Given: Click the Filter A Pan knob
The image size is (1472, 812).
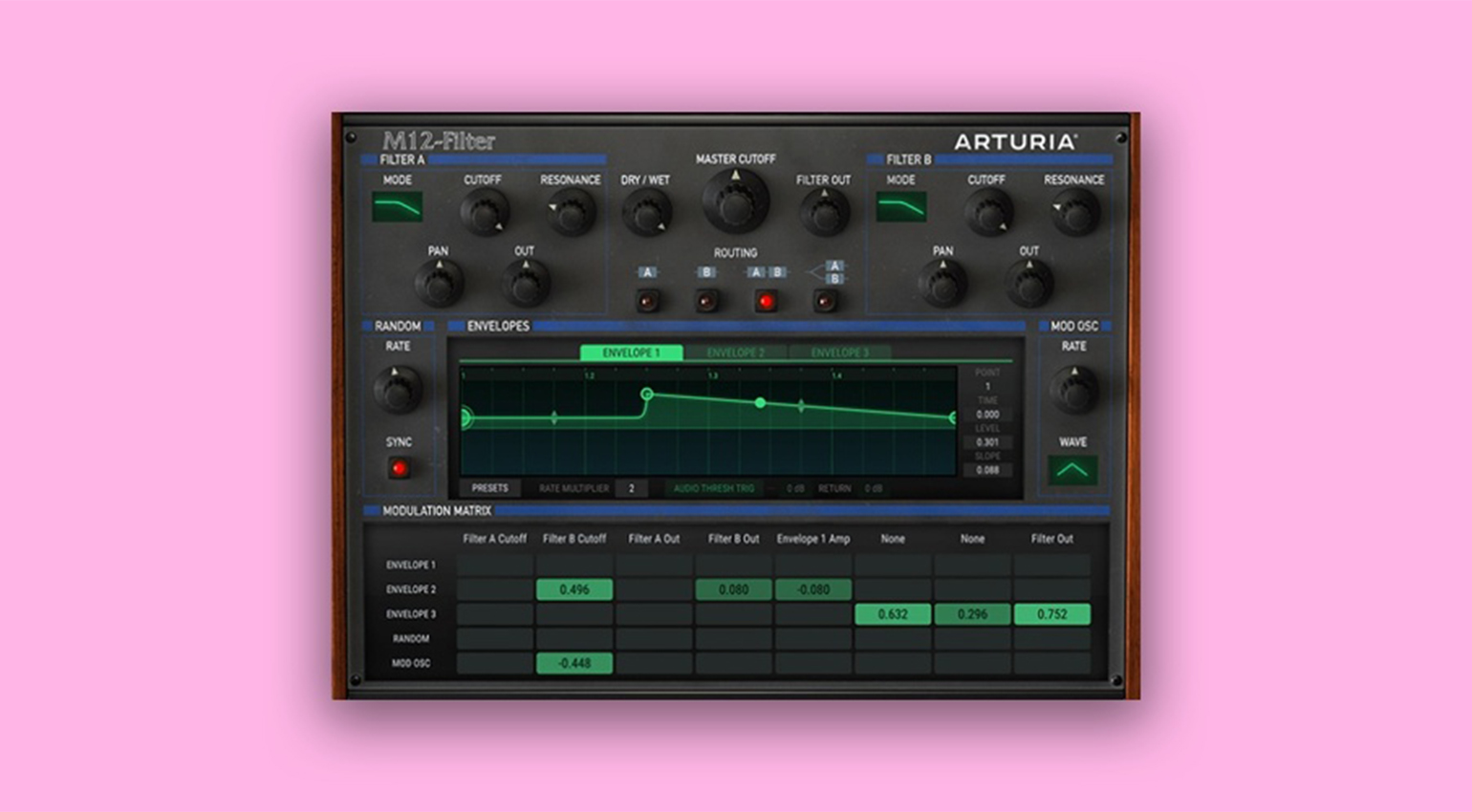Looking at the screenshot, I should [x=439, y=284].
